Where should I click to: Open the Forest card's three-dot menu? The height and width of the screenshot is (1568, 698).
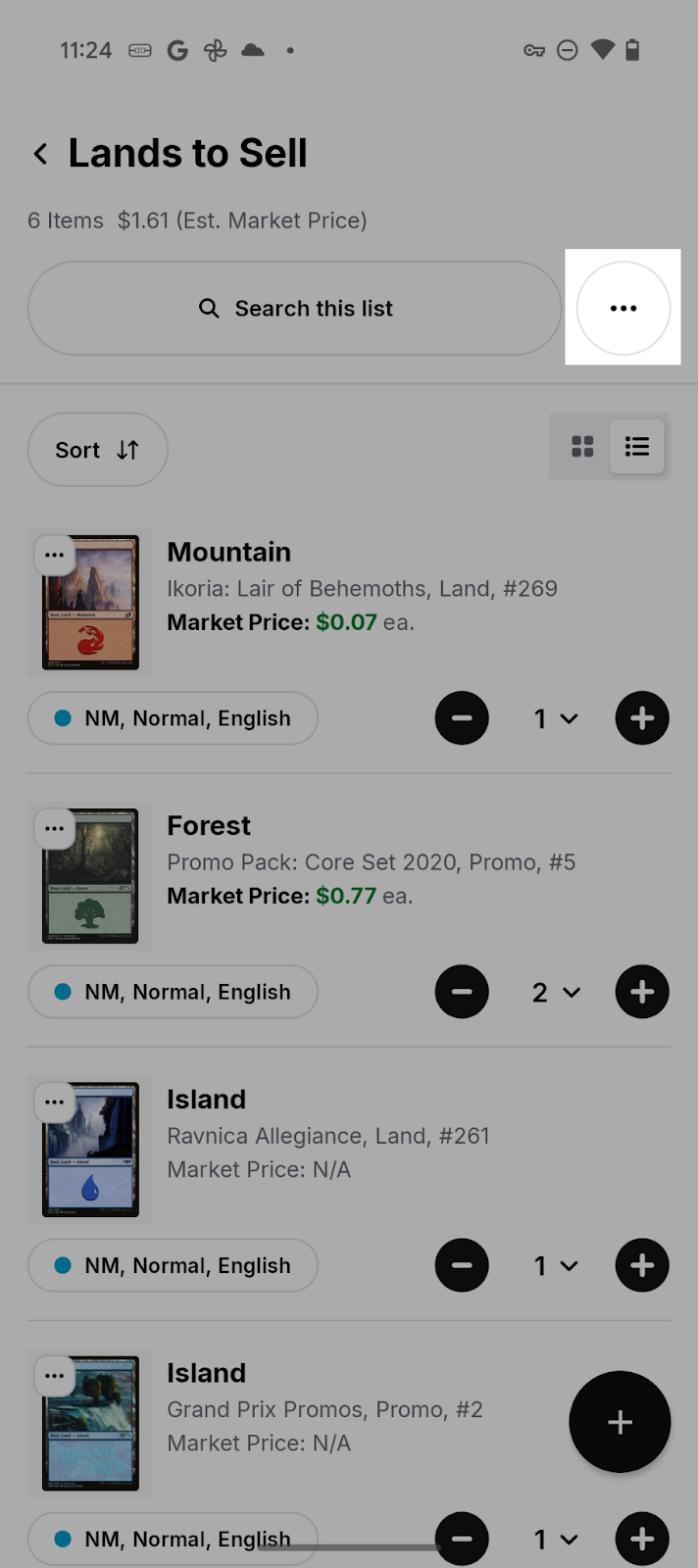pos(54,828)
